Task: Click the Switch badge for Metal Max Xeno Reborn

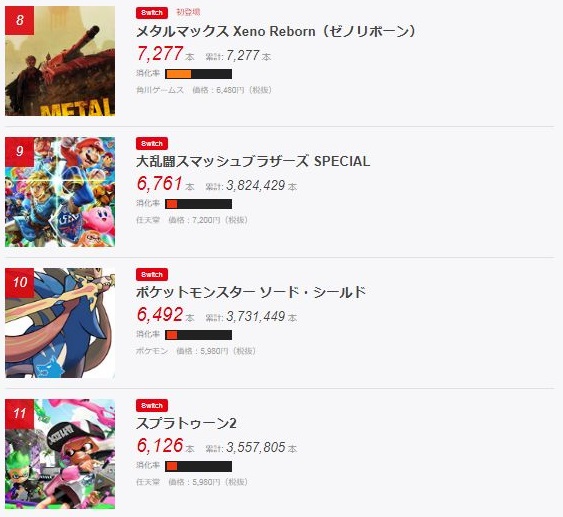Action: click(x=152, y=13)
